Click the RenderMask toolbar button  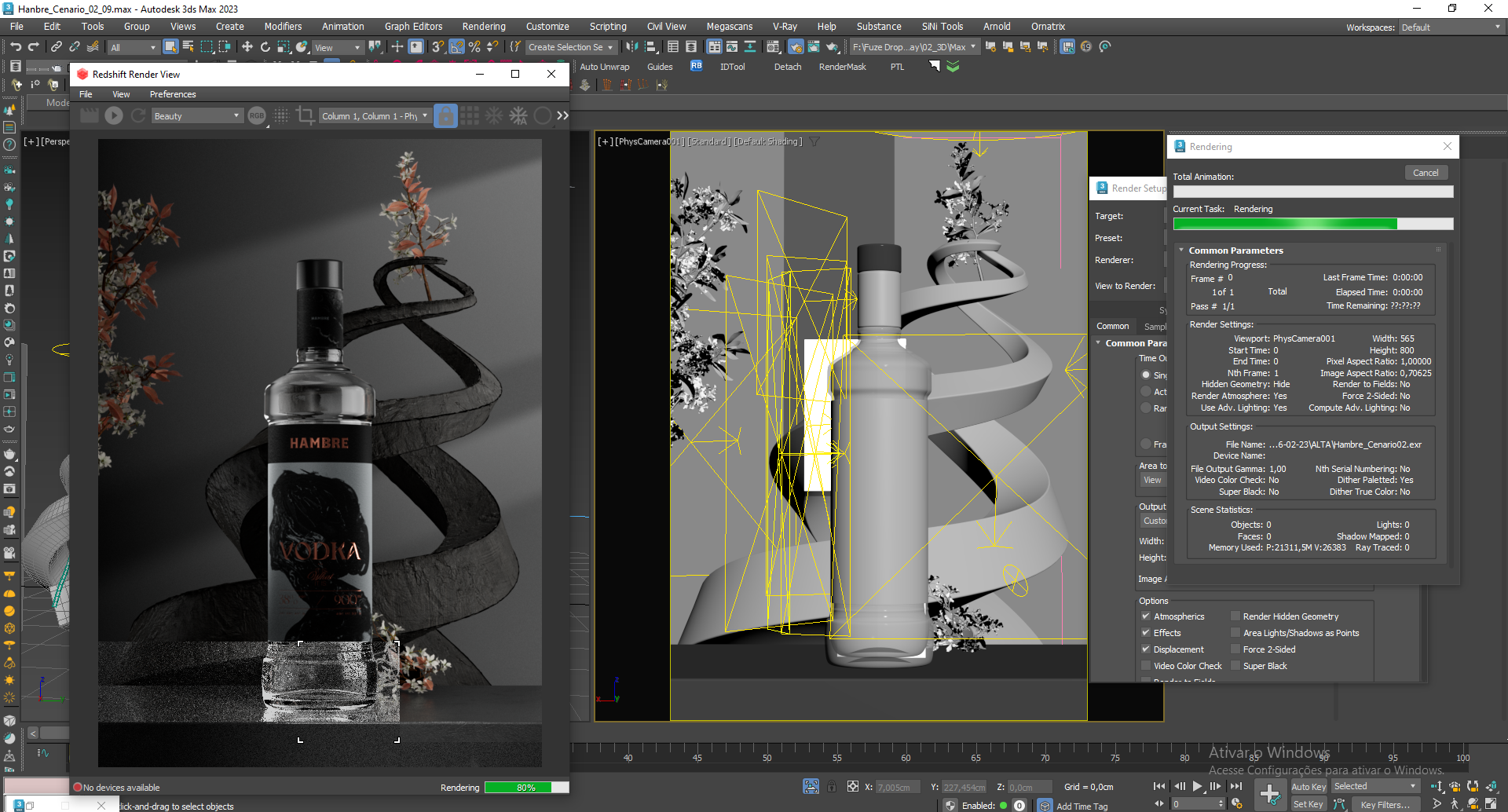pyautogui.click(x=842, y=67)
